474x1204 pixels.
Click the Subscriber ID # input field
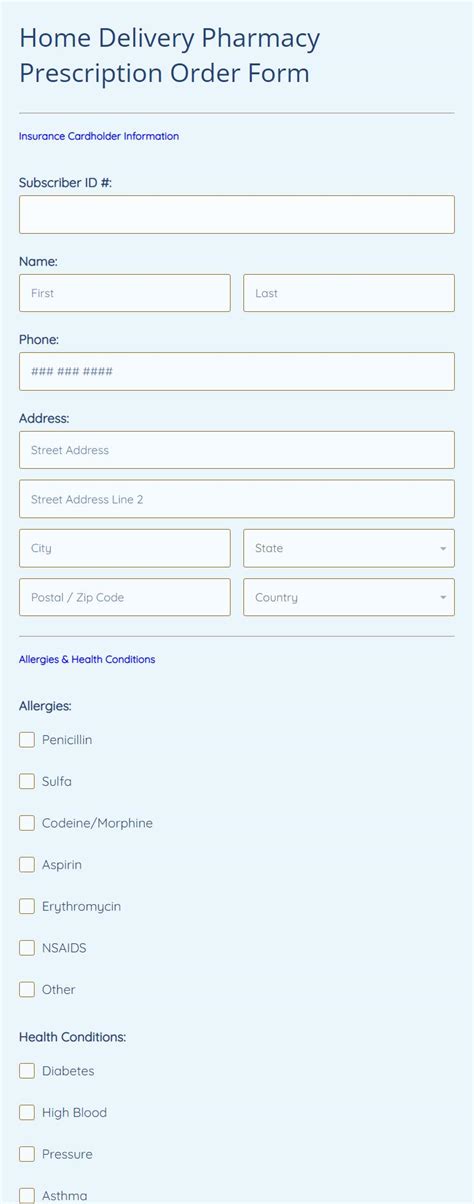pyautogui.click(x=236, y=214)
